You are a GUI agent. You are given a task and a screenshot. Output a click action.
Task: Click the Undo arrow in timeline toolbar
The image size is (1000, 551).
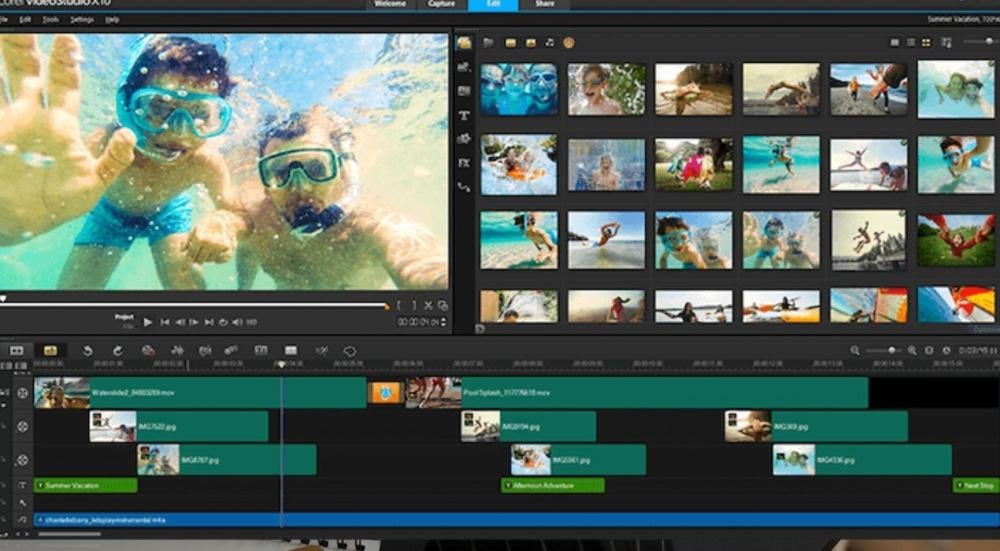(x=87, y=351)
